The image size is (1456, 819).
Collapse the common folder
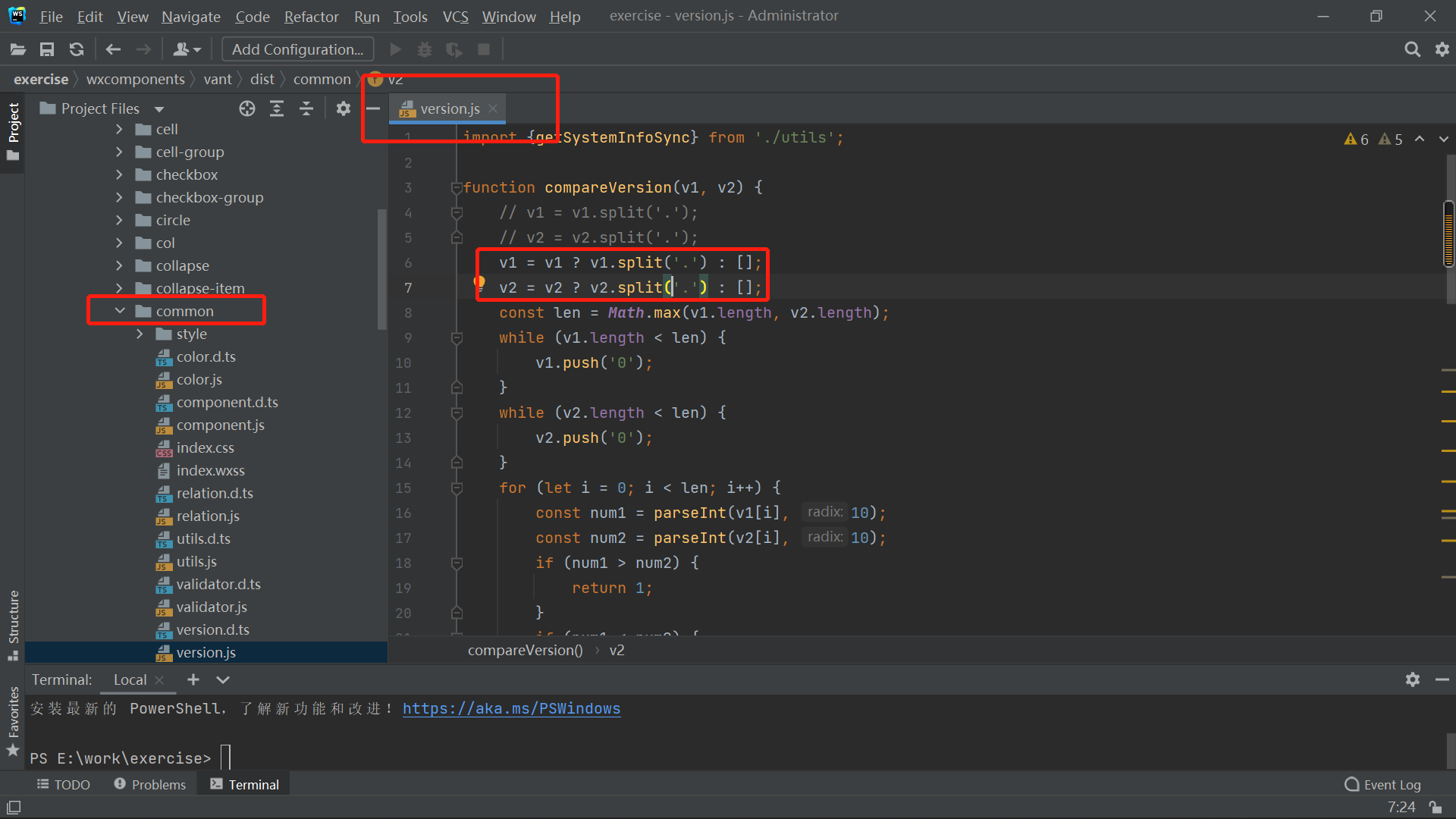[120, 311]
